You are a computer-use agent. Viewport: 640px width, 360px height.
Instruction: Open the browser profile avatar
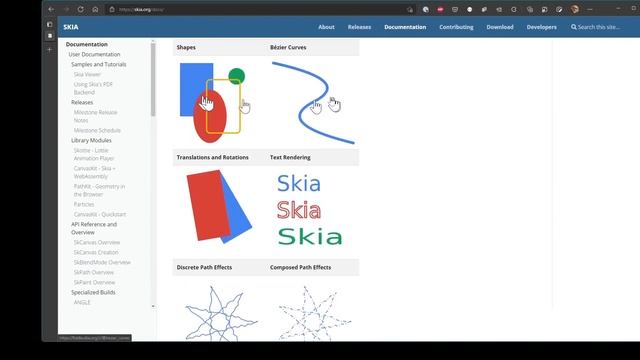(575, 9)
